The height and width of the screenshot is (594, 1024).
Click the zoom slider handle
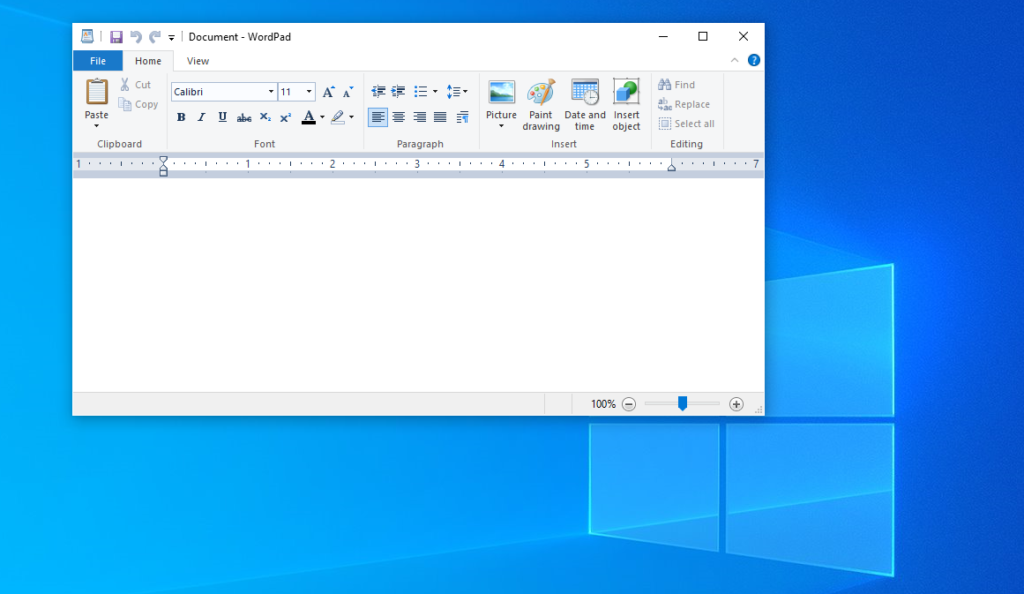[682, 404]
